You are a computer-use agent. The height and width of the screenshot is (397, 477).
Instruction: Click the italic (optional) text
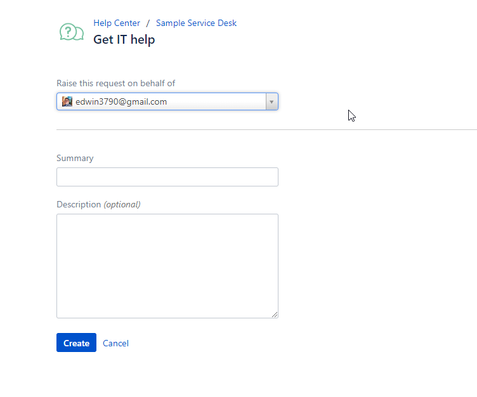pyautogui.click(x=122, y=204)
